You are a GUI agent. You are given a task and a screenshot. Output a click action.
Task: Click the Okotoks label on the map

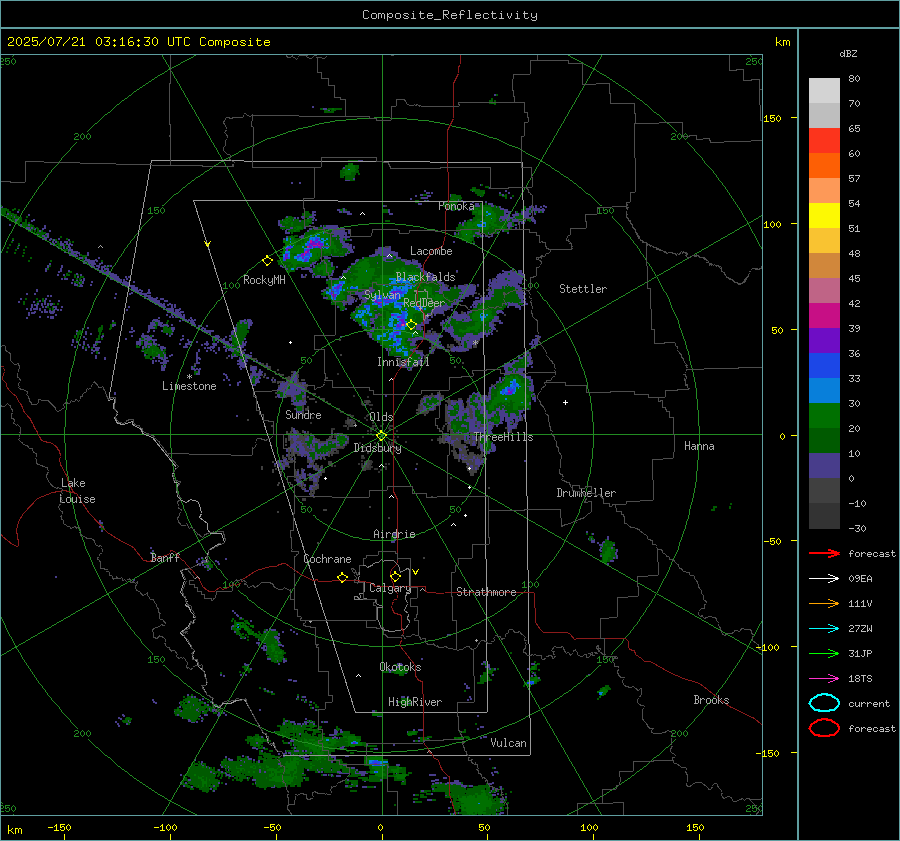pos(400,667)
